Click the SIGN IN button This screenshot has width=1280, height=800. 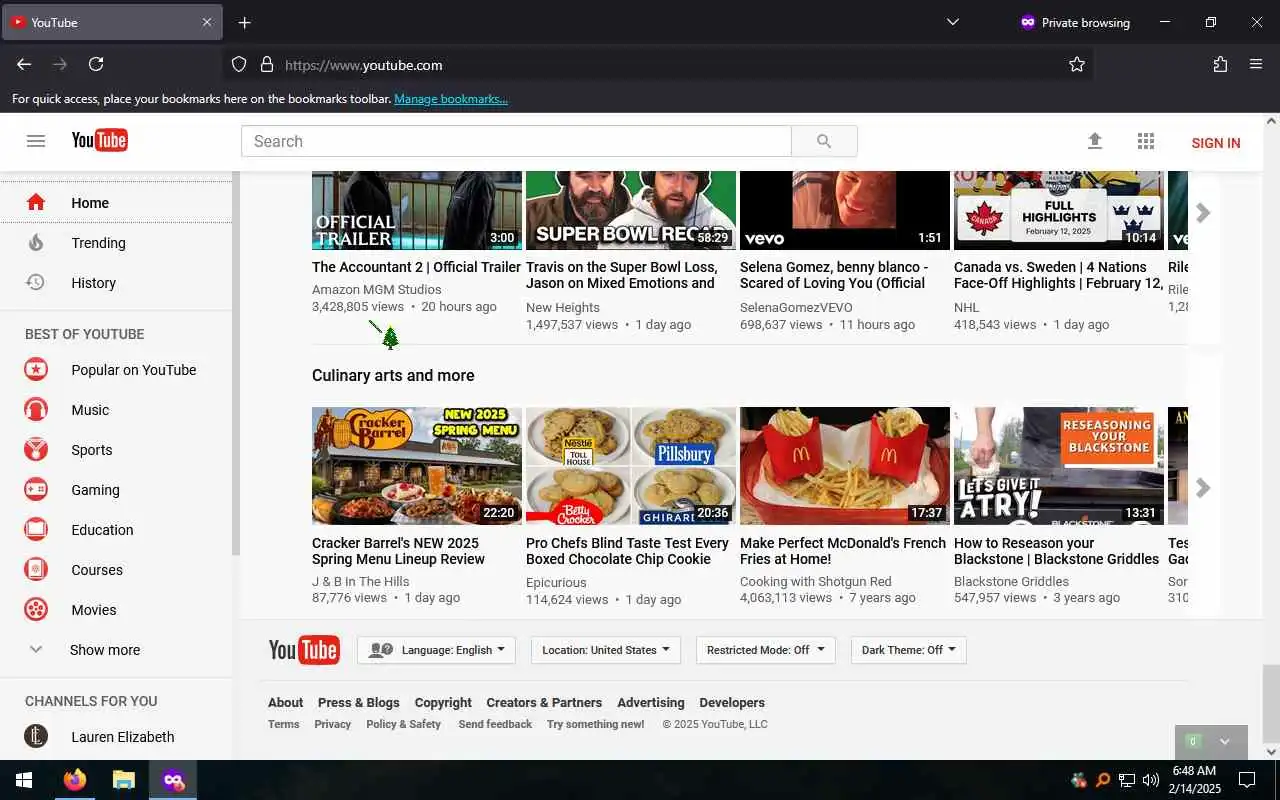click(x=1215, y=143)
